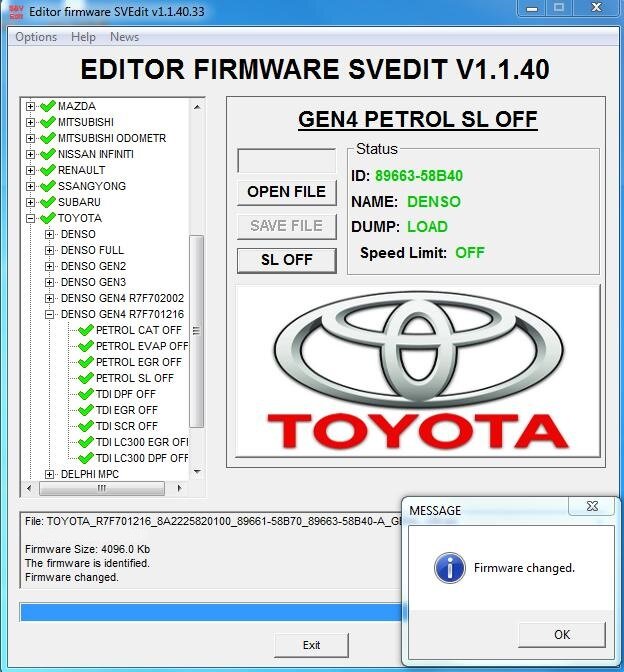This screenshot has height=672, width=624.
Task: Open the Options menu
Action: click(x=36, y=37)
